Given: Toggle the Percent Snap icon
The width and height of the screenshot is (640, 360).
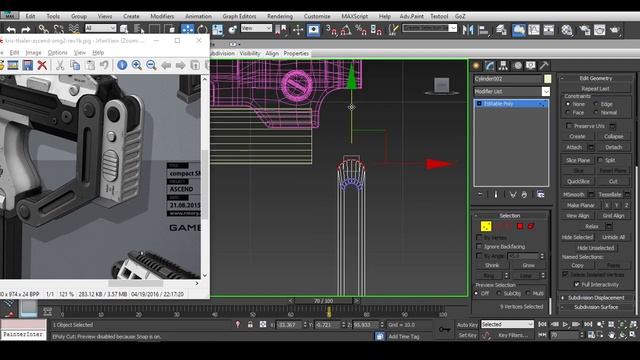Looking at the screenshot, I should 361,29.
